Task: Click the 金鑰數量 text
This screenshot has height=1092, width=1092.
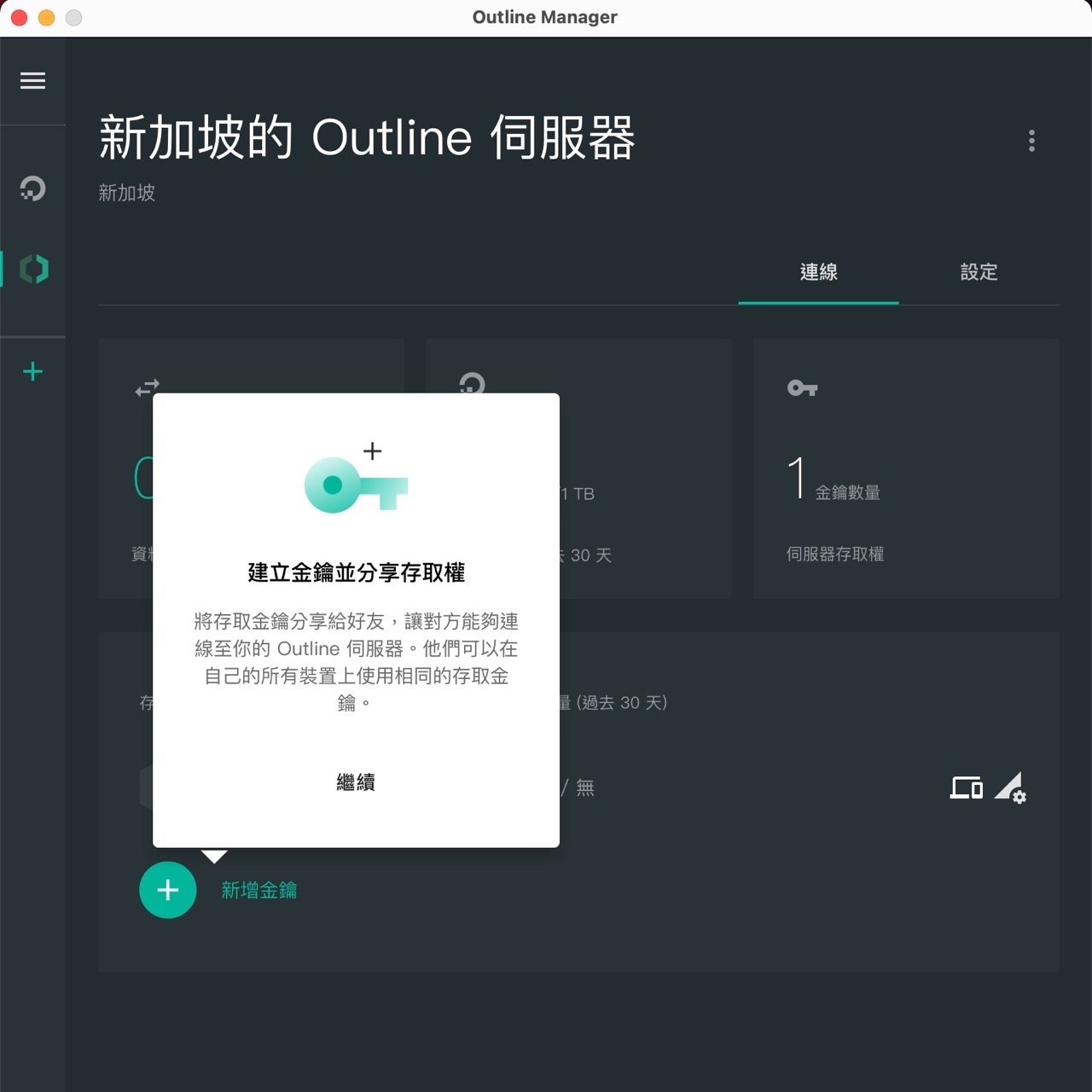Action: pyautogui.click(x=847, y=492)
